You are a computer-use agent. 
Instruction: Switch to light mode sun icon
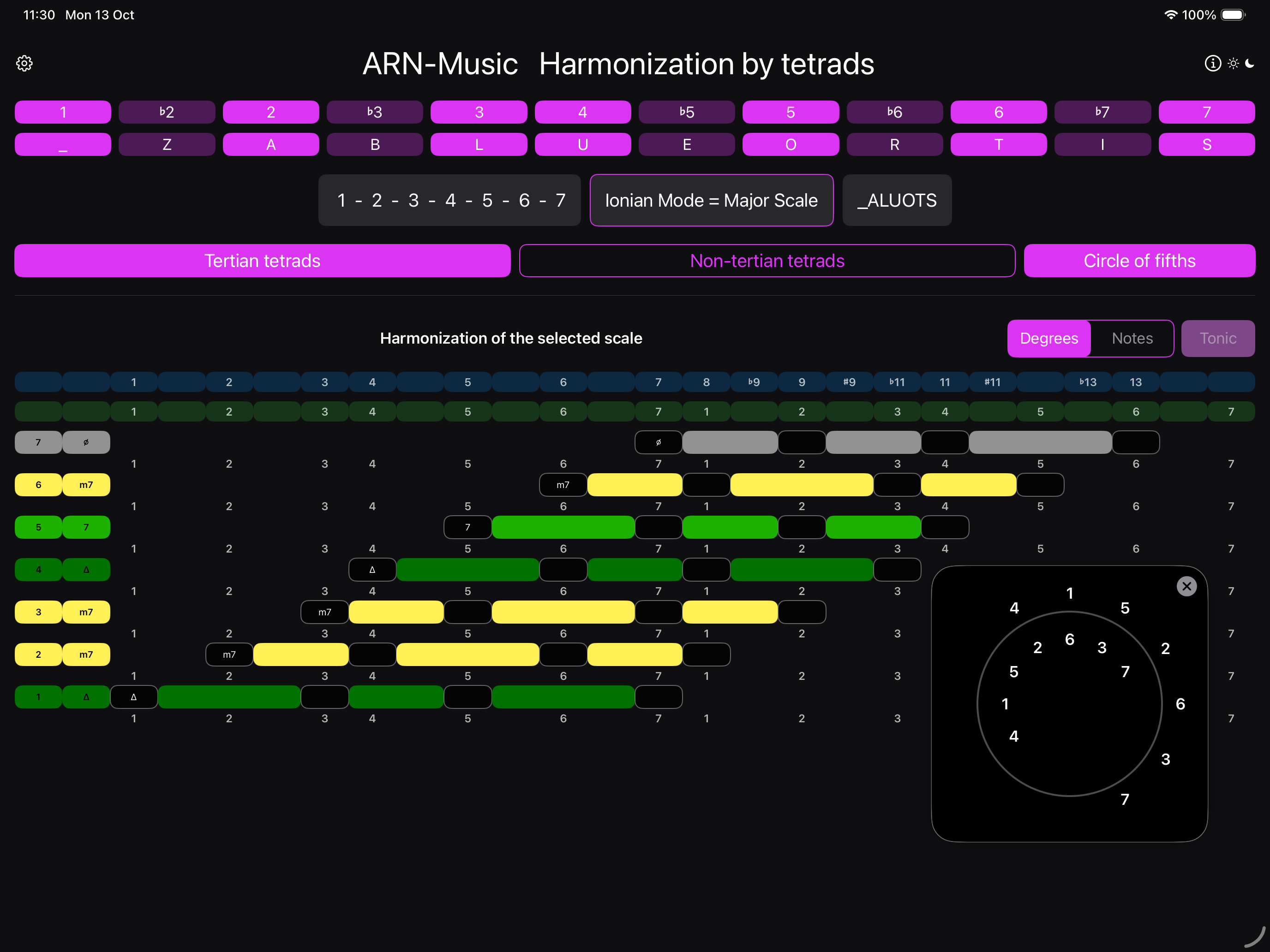tap(1233, 64)
